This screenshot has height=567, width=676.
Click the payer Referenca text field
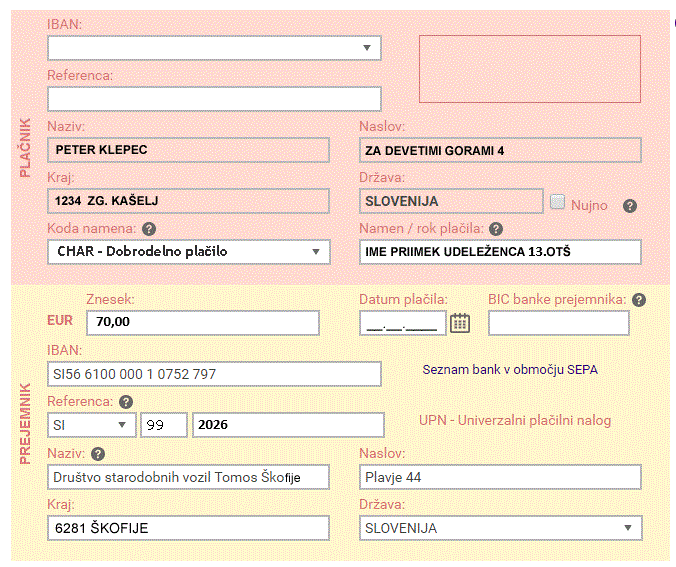click(x=214, y=99)
